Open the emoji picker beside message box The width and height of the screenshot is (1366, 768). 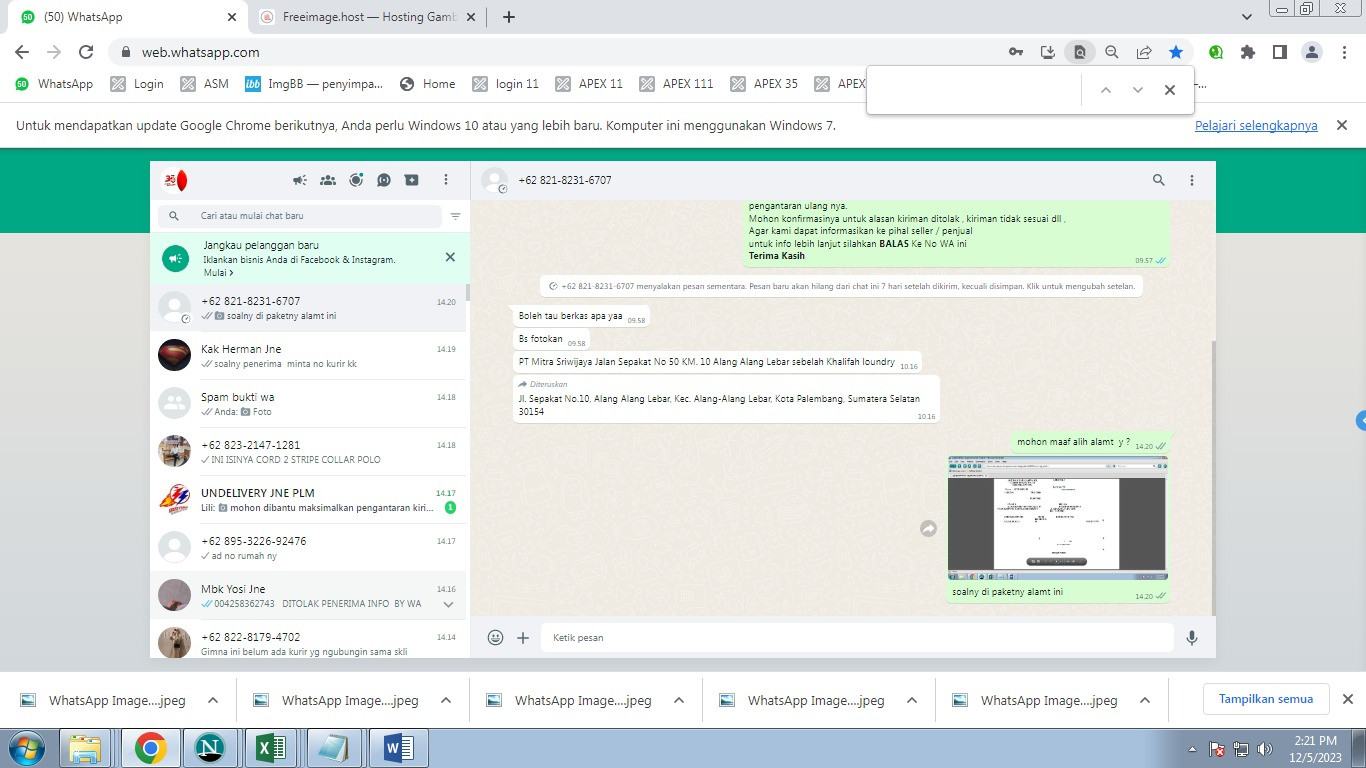[x=495, y=637]
